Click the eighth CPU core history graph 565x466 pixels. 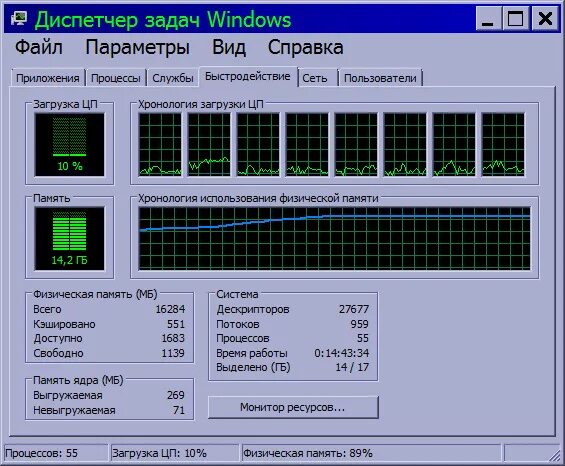point(503,145)
